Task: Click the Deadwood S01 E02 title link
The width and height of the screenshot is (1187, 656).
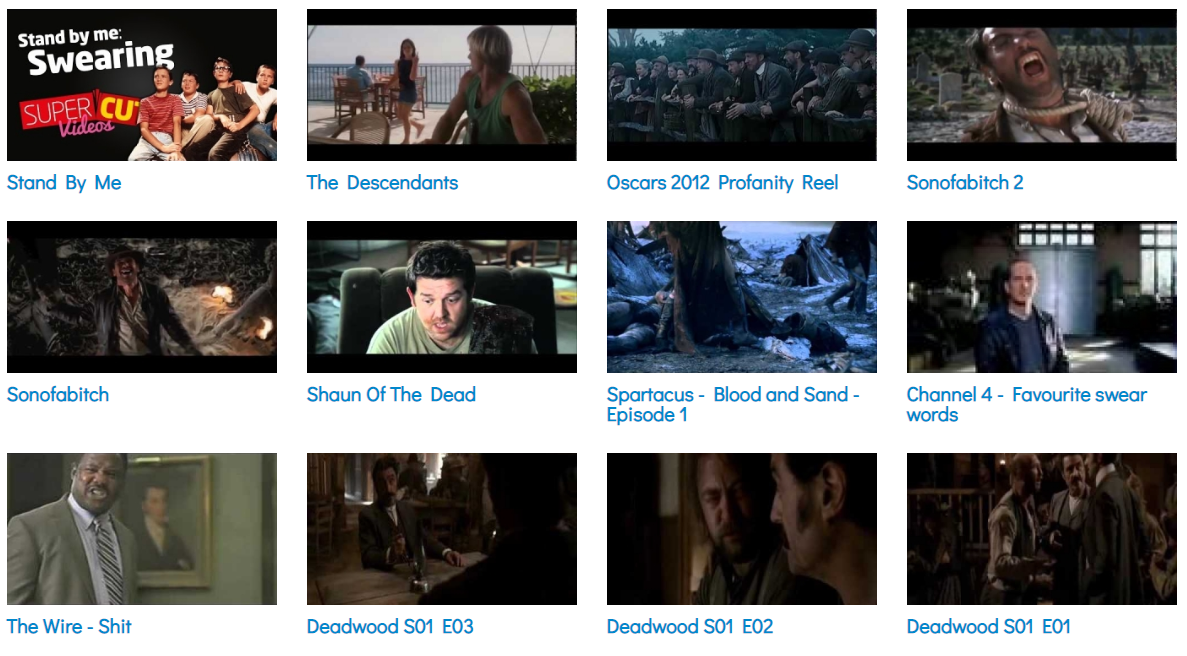Action: (690, 626)
